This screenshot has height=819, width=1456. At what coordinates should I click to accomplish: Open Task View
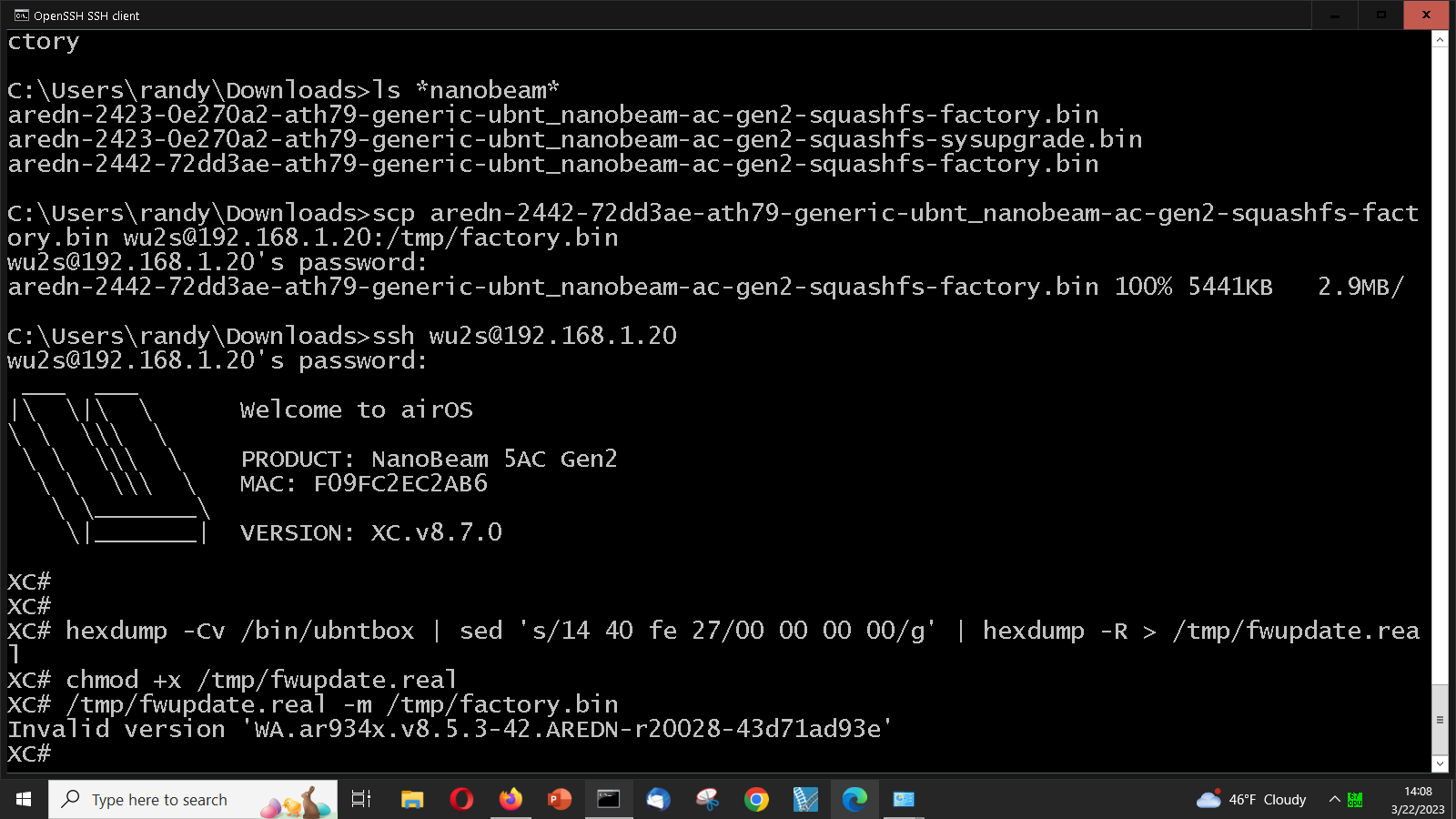pyautogui.click(x=361, y=799)
